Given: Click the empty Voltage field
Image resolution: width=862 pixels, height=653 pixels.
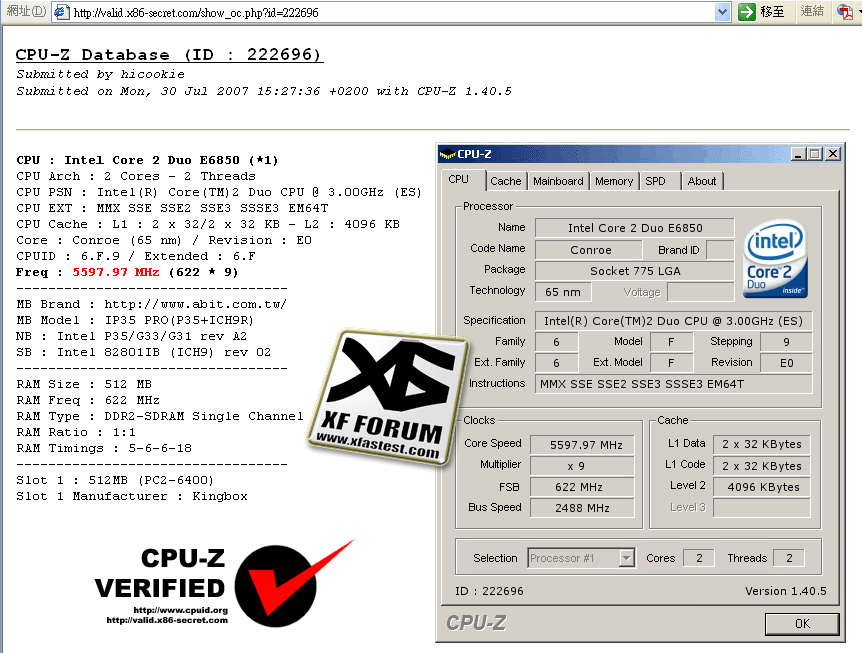Looking at the screenshot, I should click(701, 292).
